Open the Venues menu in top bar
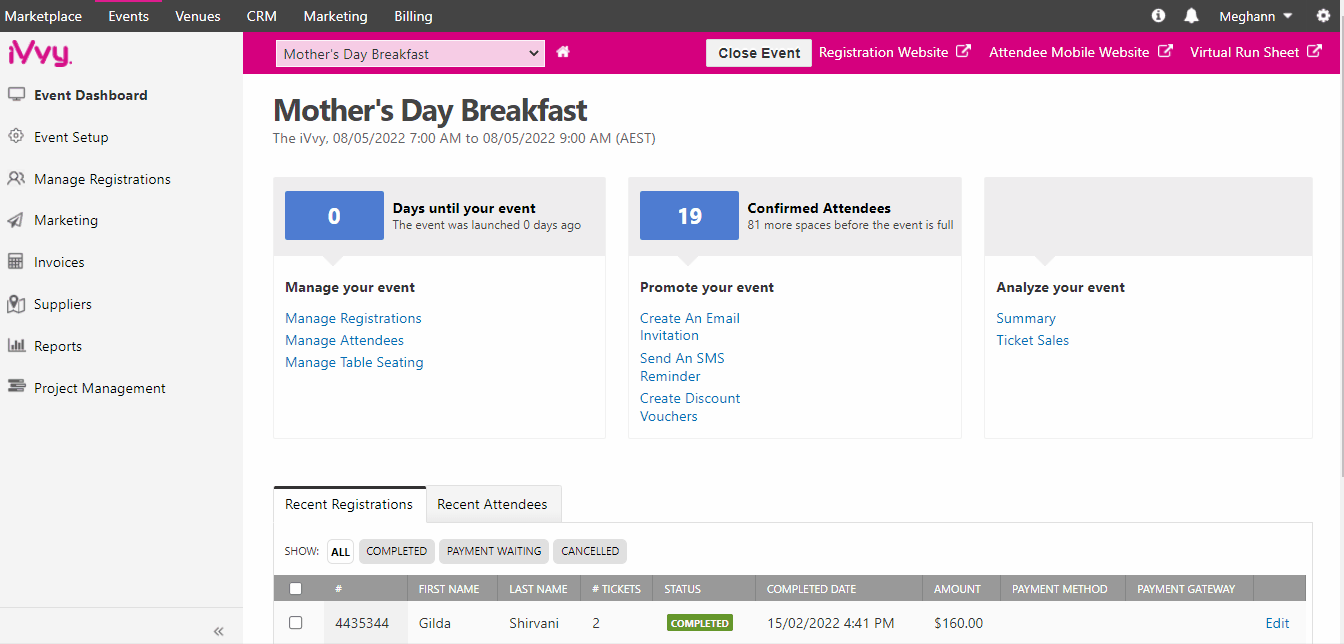This screenshot has height=644, width=1344. click(x=197, y=16)
